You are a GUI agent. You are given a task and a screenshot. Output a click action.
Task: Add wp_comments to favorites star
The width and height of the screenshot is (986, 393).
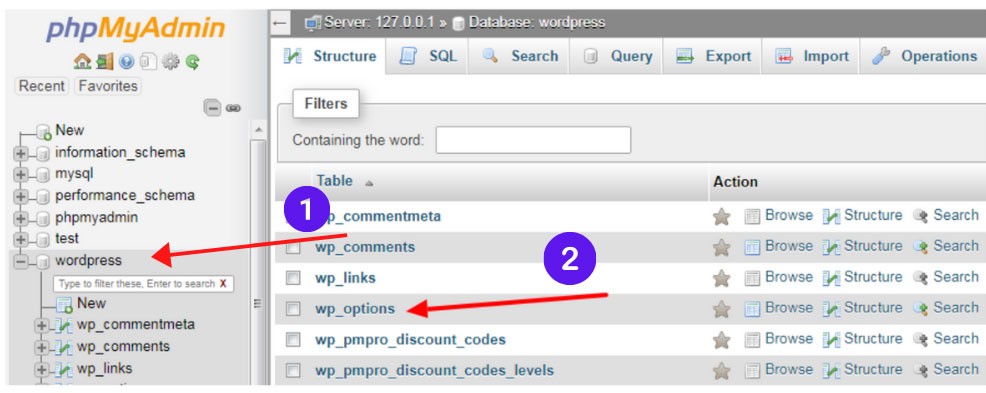721,247
